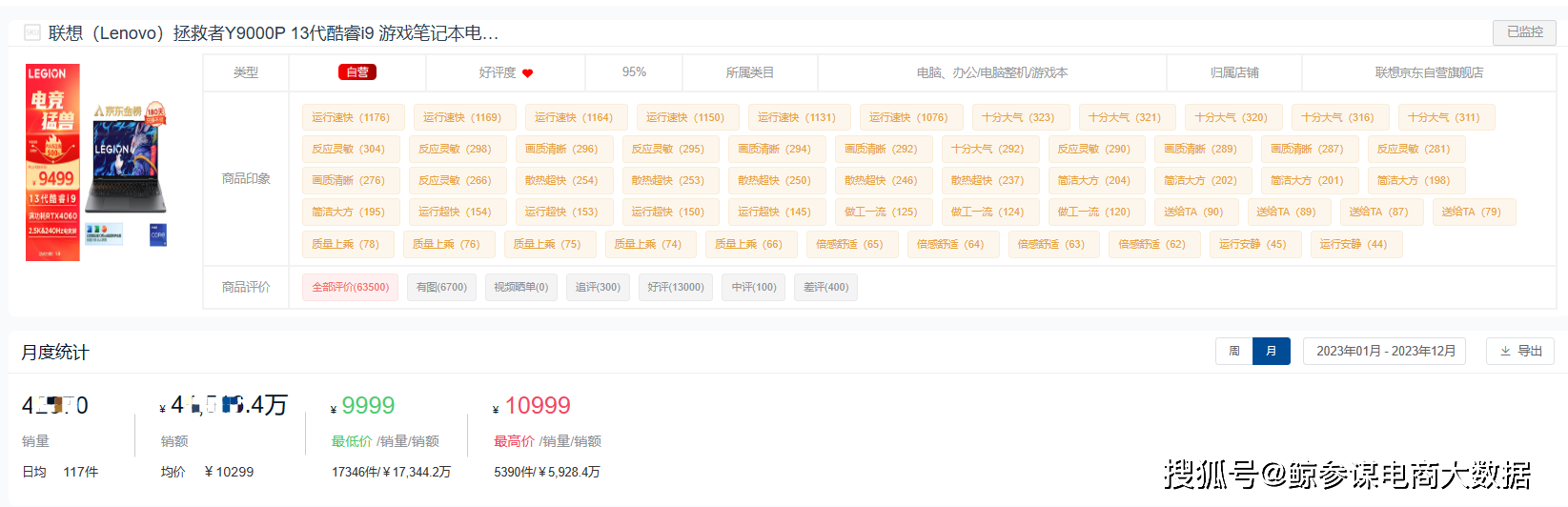Open the date range field 2023年01月 - 2023年12月
Viewport: 1568px width, 507px height.
[x=1384, y=352]
